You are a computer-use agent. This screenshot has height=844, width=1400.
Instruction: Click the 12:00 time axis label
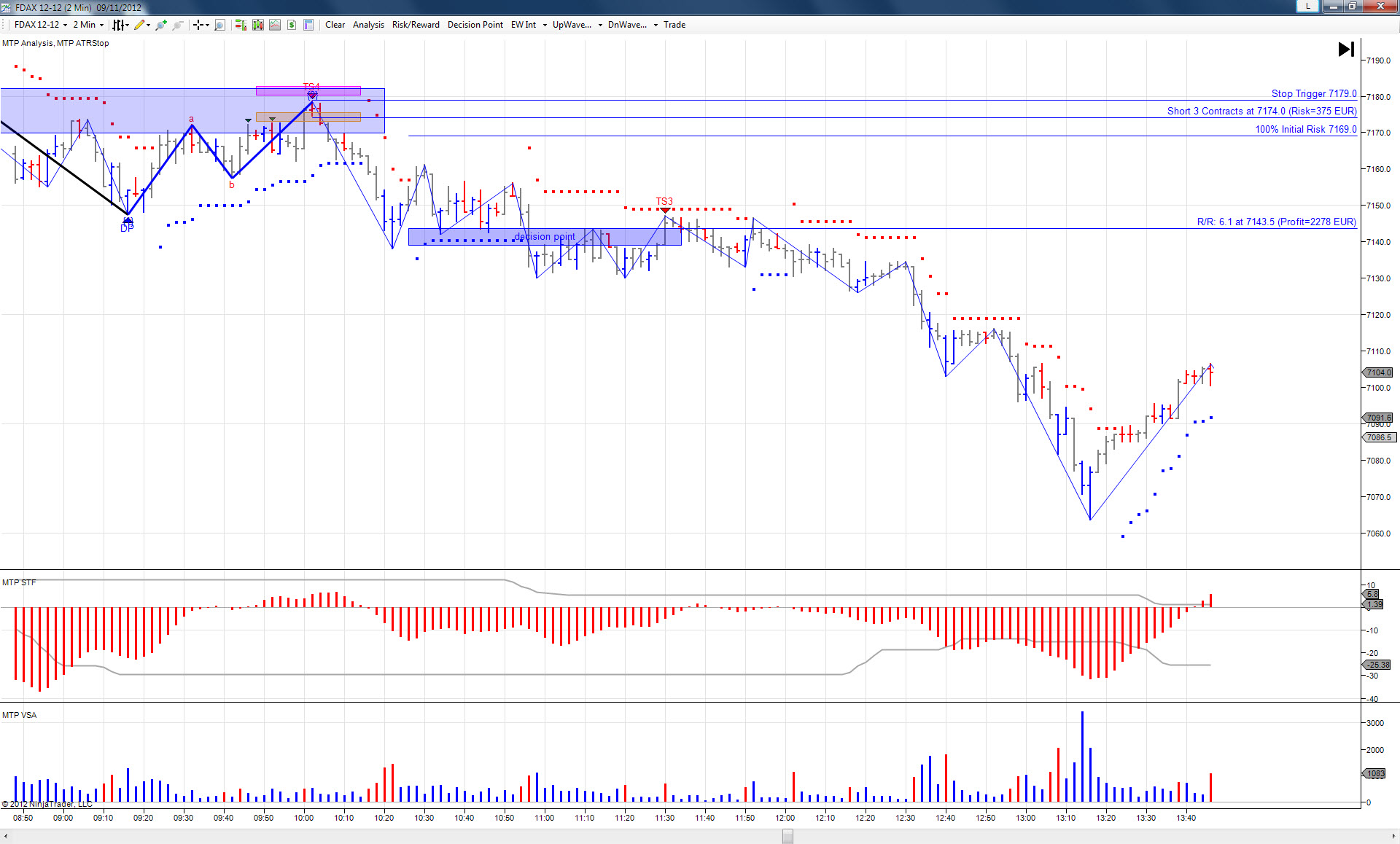tap(785, 818)
